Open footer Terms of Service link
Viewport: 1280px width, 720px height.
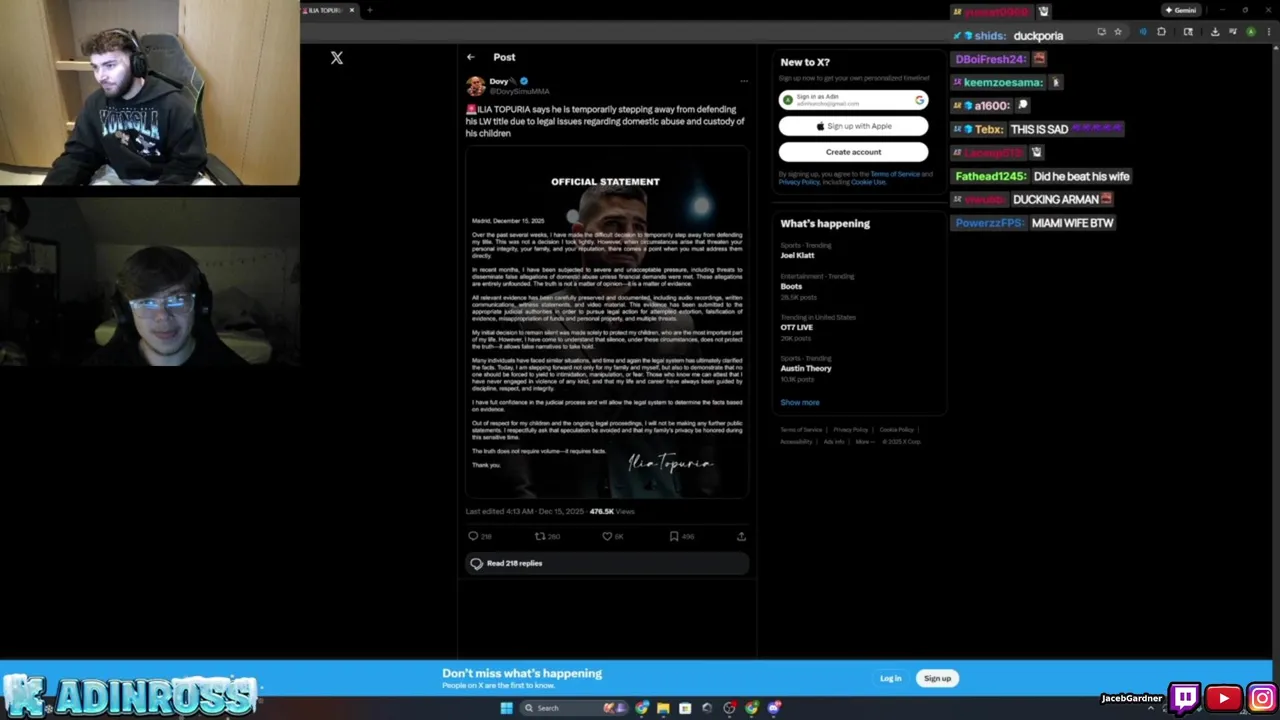click(x=801, y=430)
